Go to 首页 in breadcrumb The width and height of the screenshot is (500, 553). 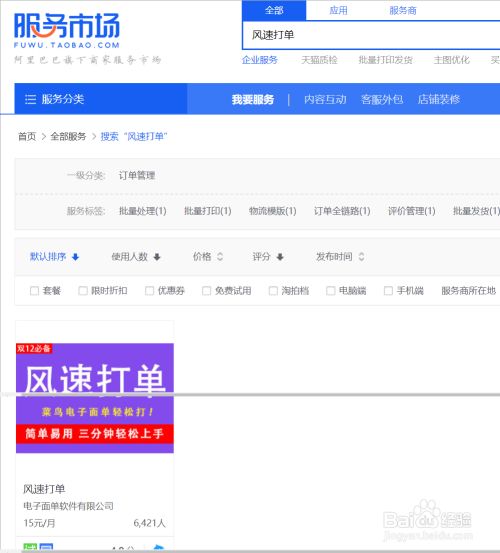pos(27,136)
